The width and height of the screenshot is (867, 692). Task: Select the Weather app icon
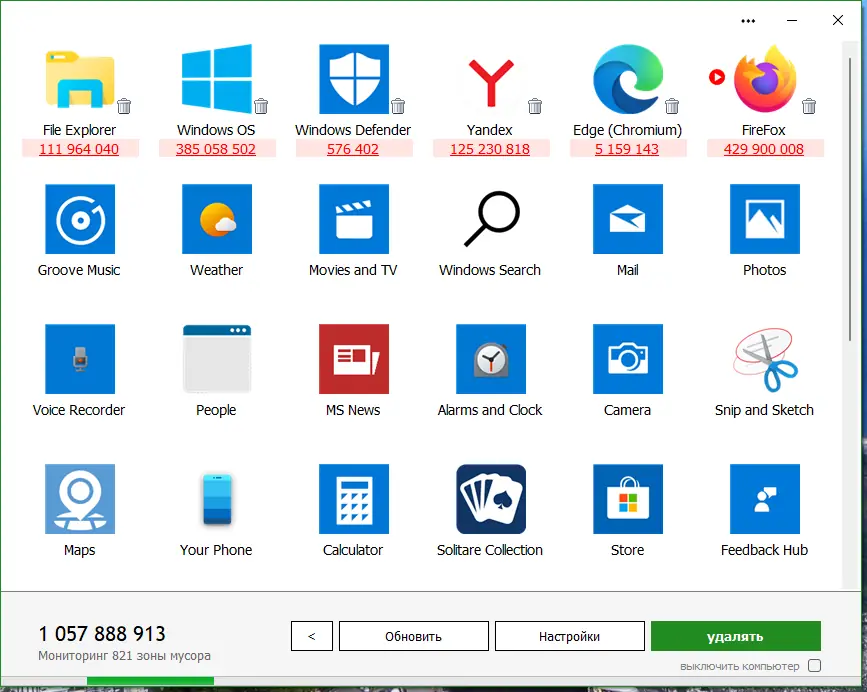click(x=217, y=219)
